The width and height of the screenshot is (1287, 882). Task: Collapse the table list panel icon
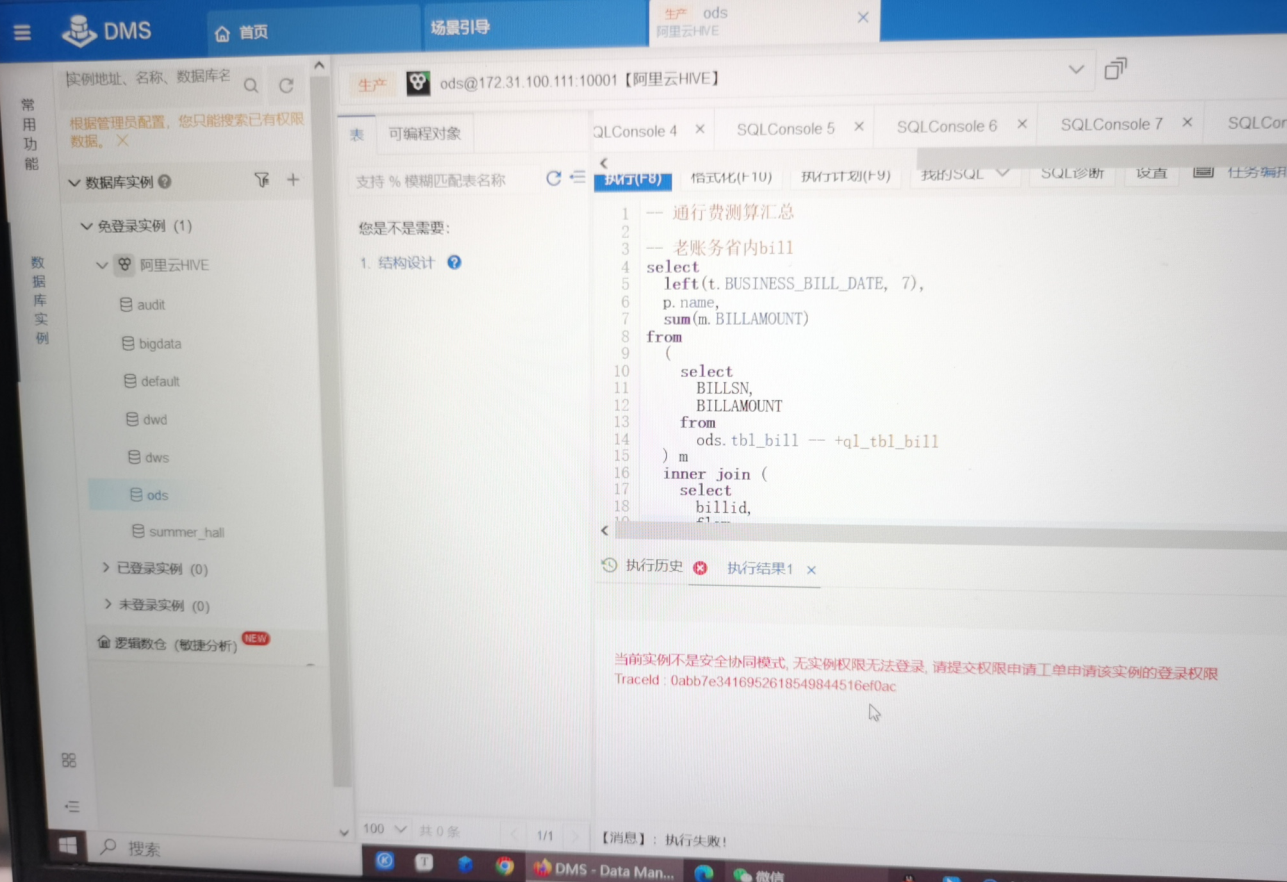(577, 177)
